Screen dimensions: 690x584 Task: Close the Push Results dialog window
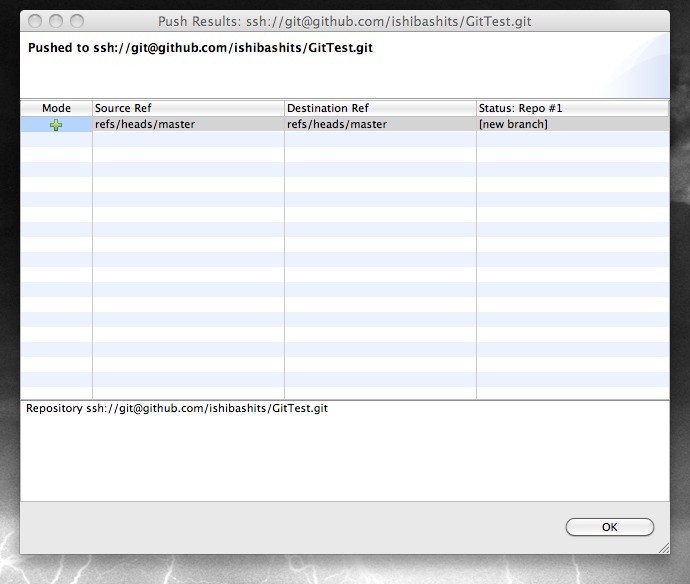[35, 21]
